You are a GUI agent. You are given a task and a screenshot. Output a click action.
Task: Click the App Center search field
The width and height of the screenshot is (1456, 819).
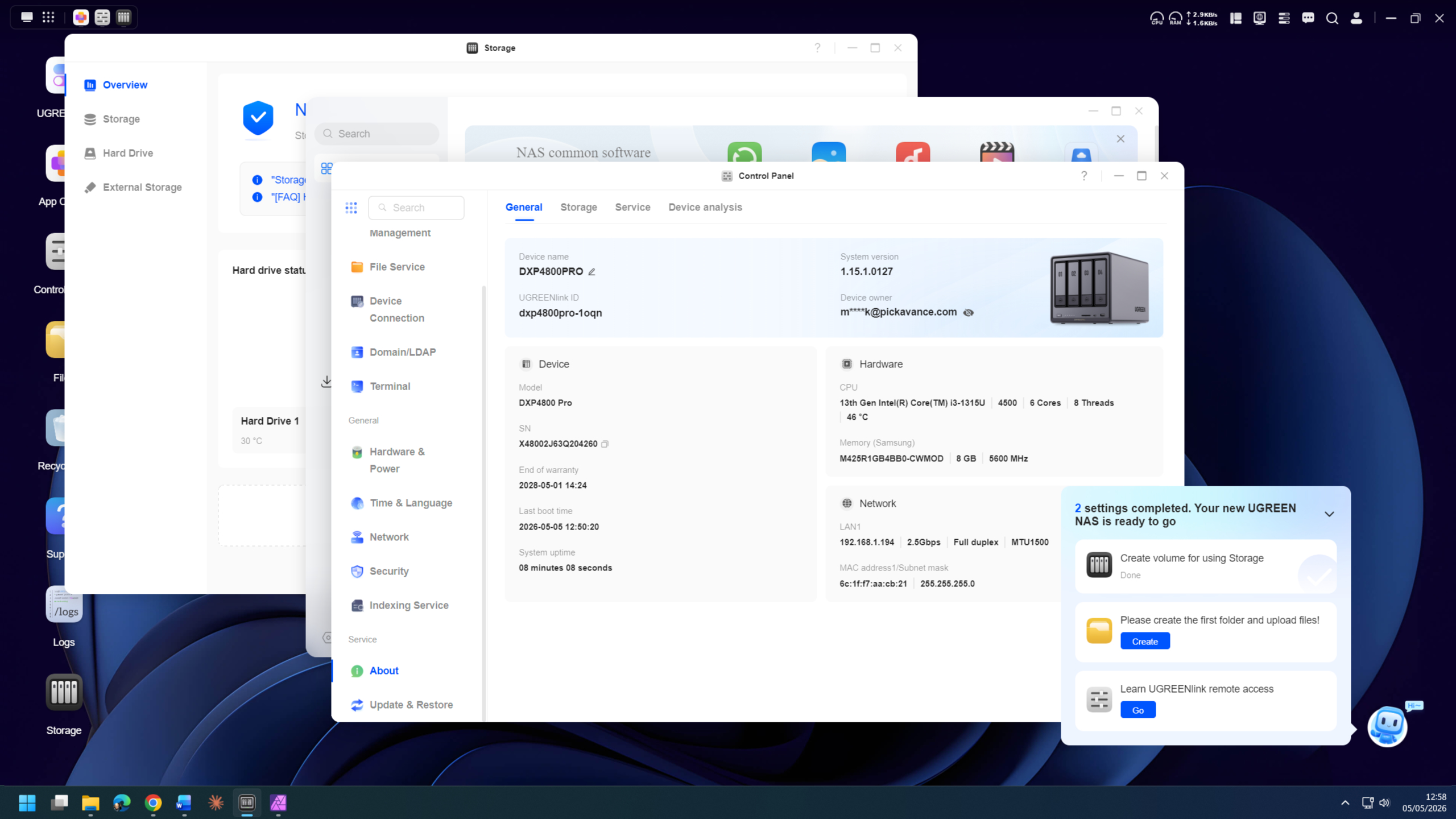coord(377,134)
